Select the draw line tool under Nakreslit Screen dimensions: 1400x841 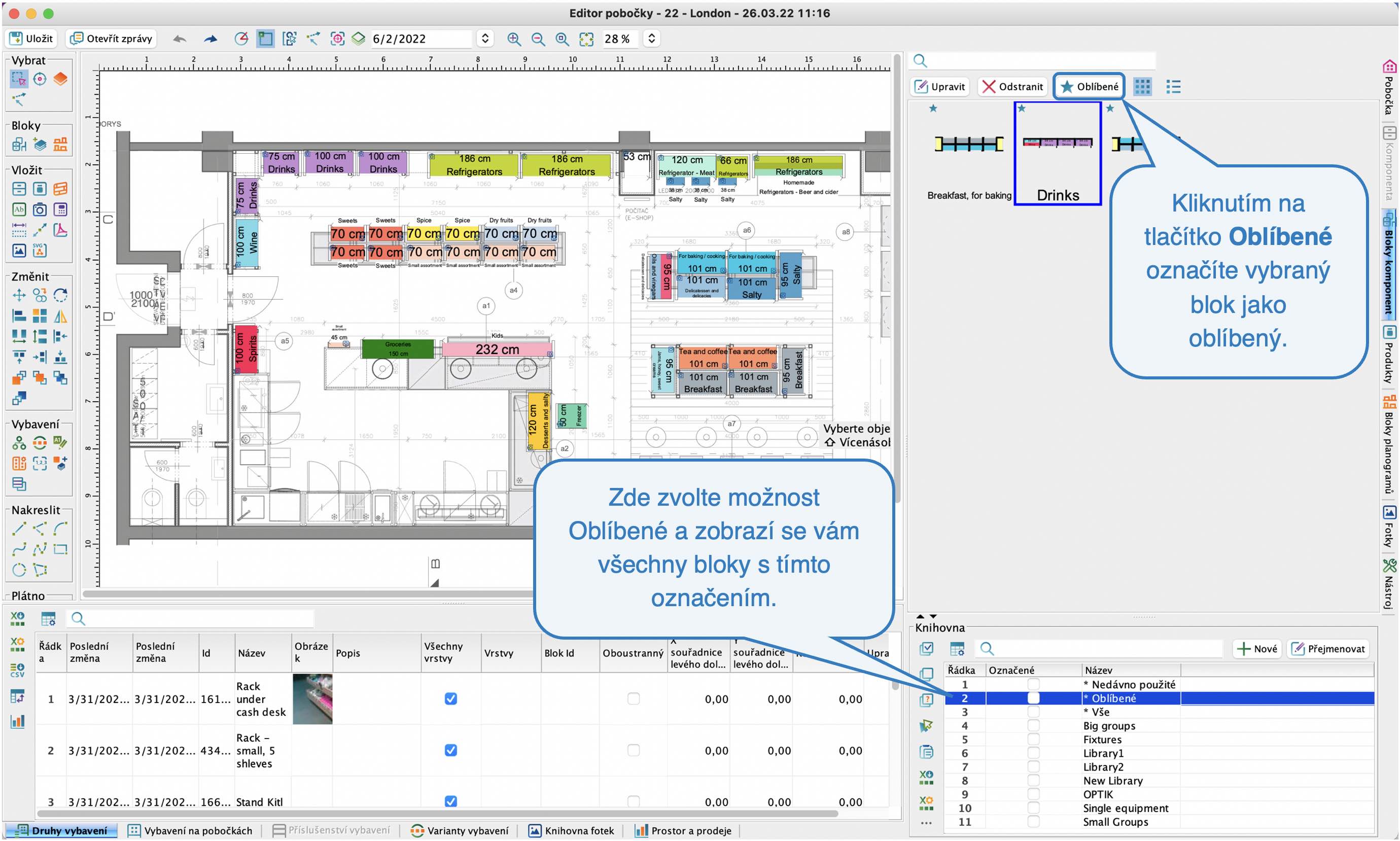[x=19, y=529]
